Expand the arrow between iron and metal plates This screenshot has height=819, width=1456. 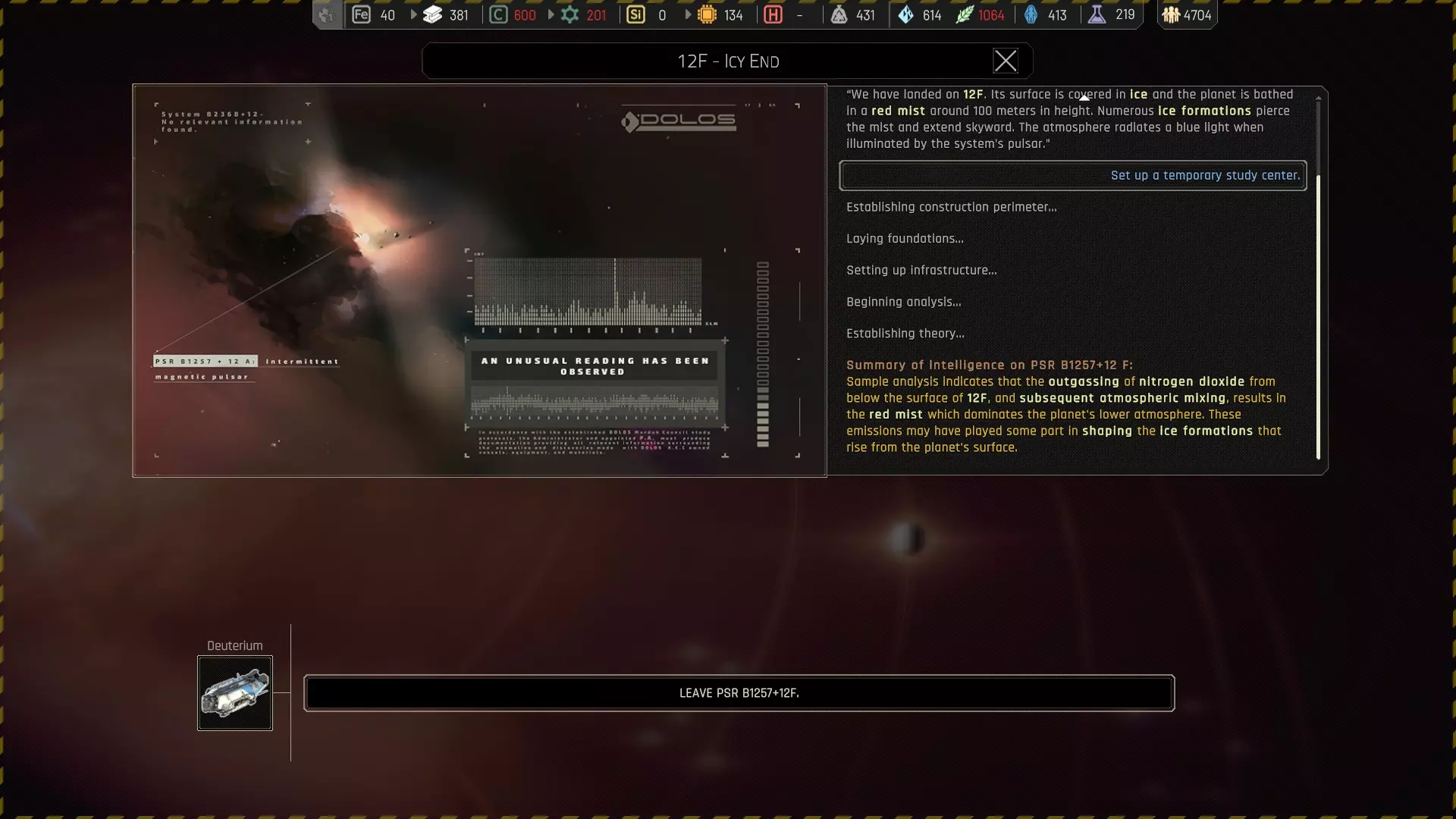coord(413,14)
